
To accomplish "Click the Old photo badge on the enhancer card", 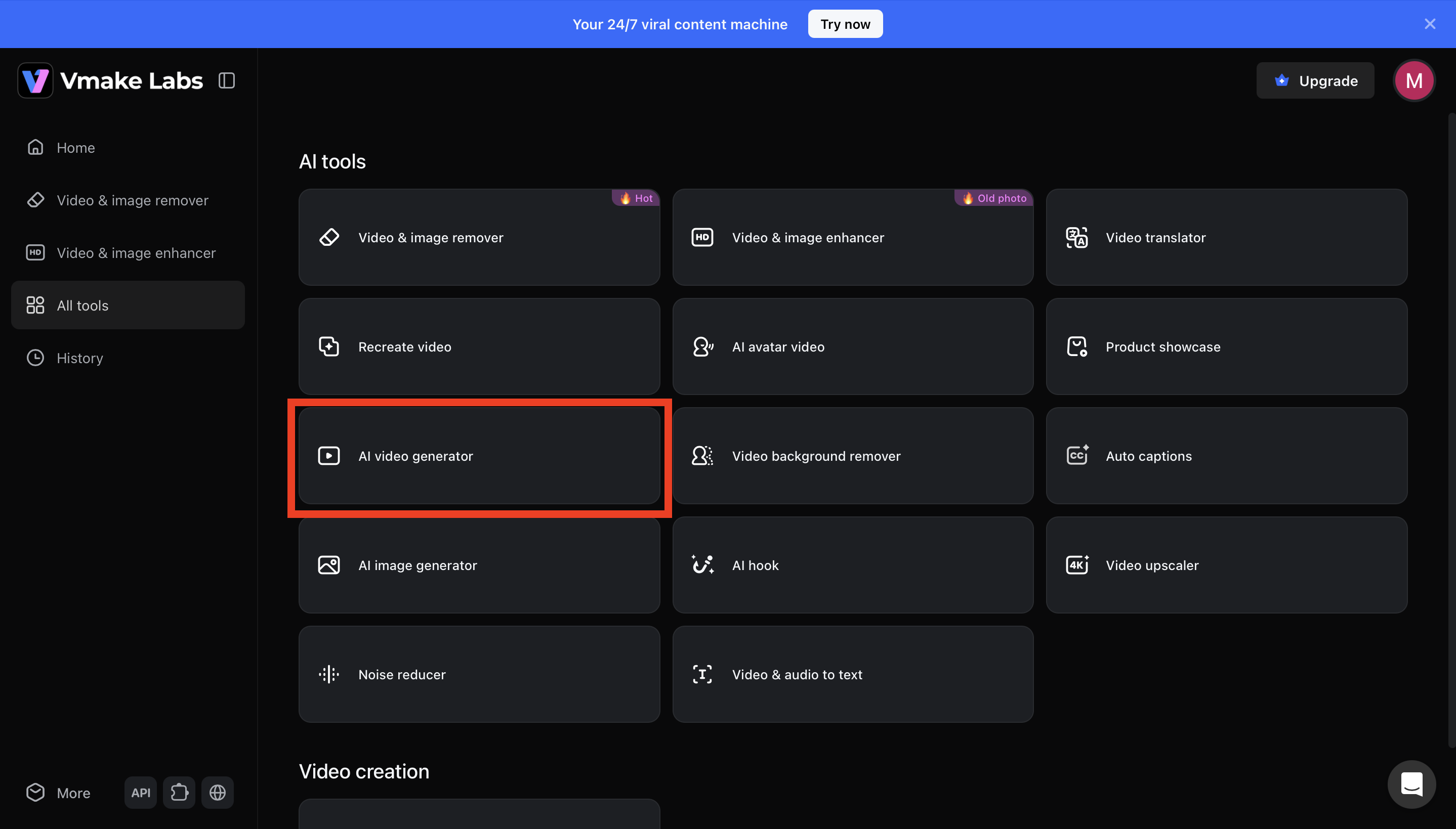I will (993, 198).
